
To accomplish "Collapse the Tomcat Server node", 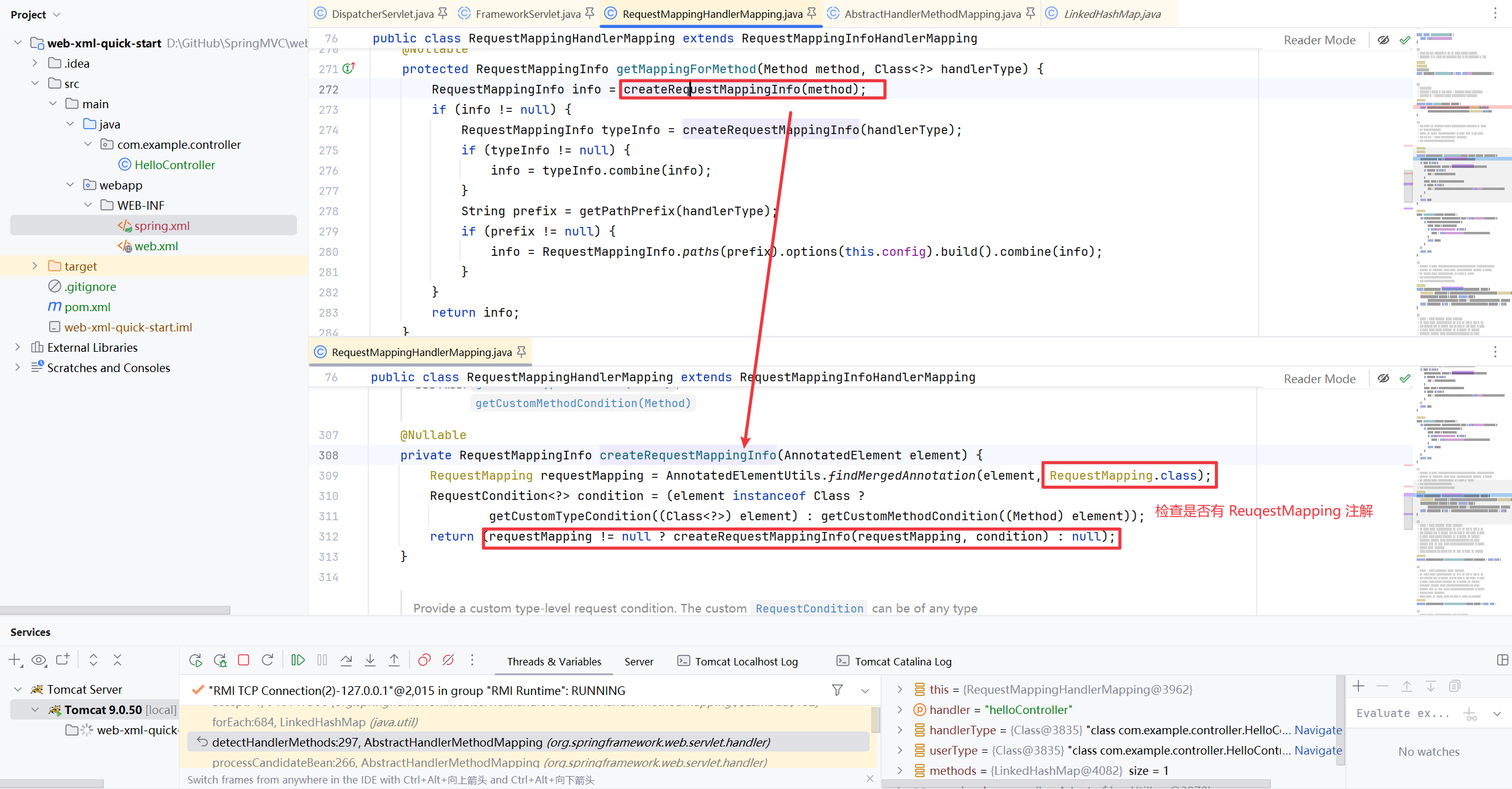I will click(x=18, y=689).
